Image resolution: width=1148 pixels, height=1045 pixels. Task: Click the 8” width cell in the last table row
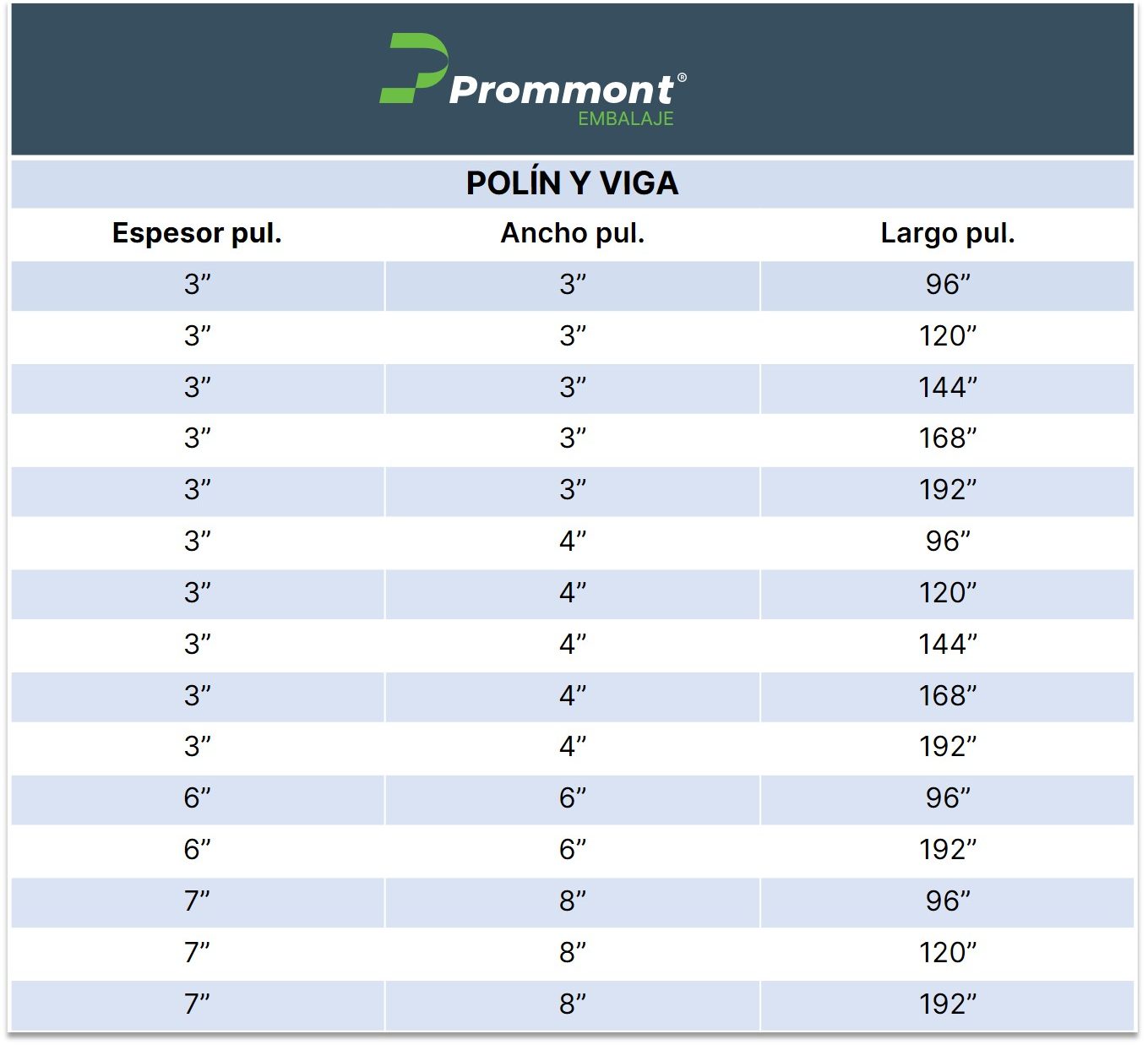click(572, 1004)
